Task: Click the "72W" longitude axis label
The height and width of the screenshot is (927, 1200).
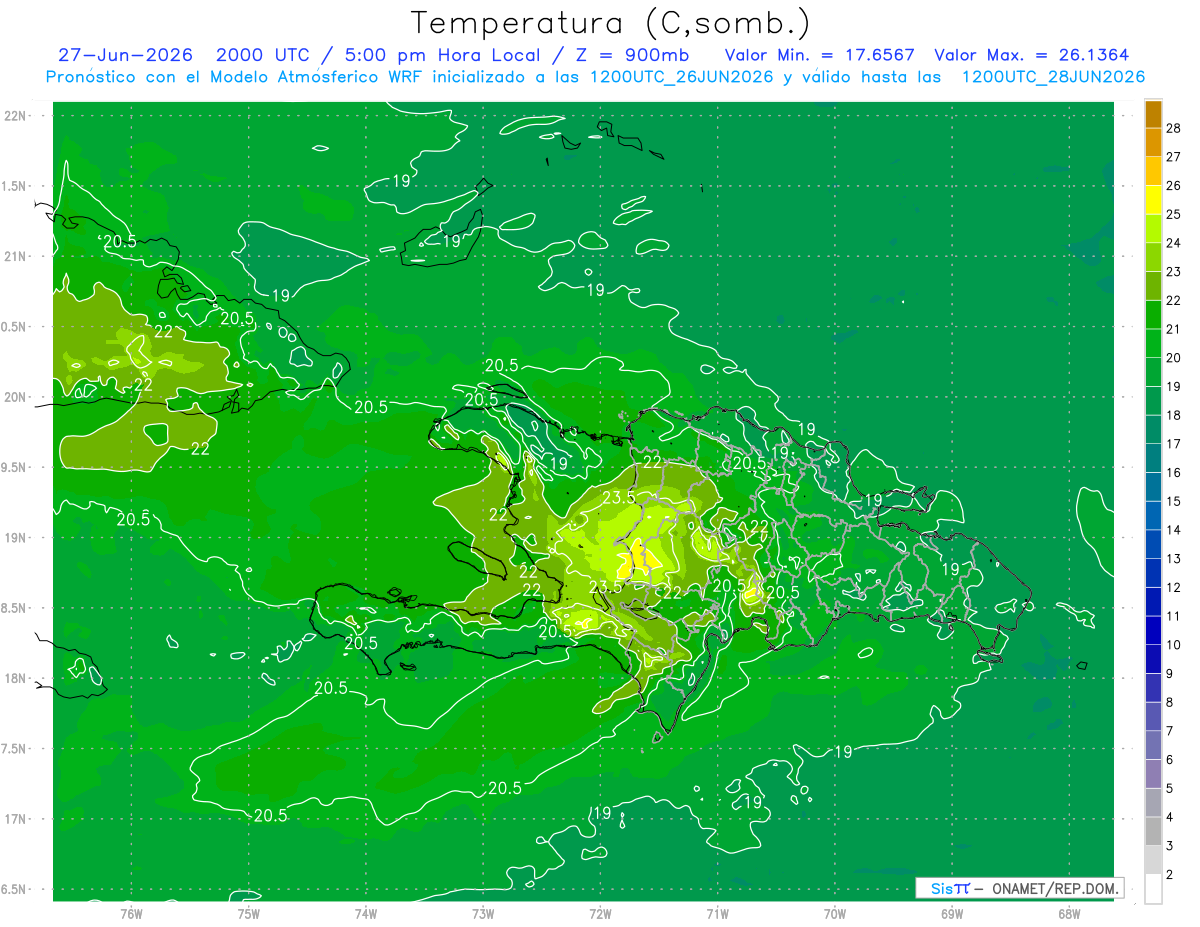Action: (x=600, y=913)
